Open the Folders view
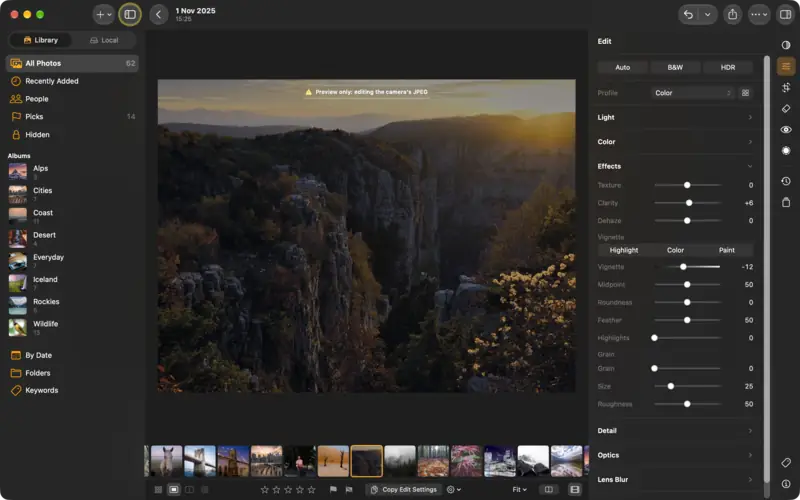The height and width of the screenshot is (500, 800). tap(72, 373)
